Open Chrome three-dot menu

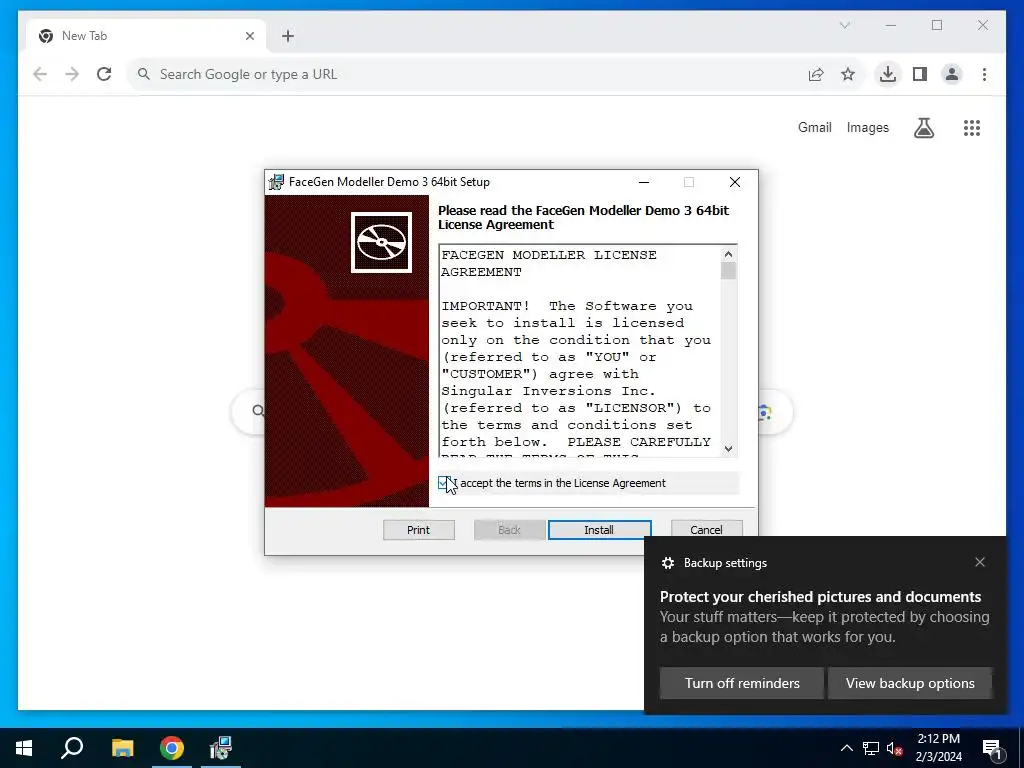tap(984, 74)
